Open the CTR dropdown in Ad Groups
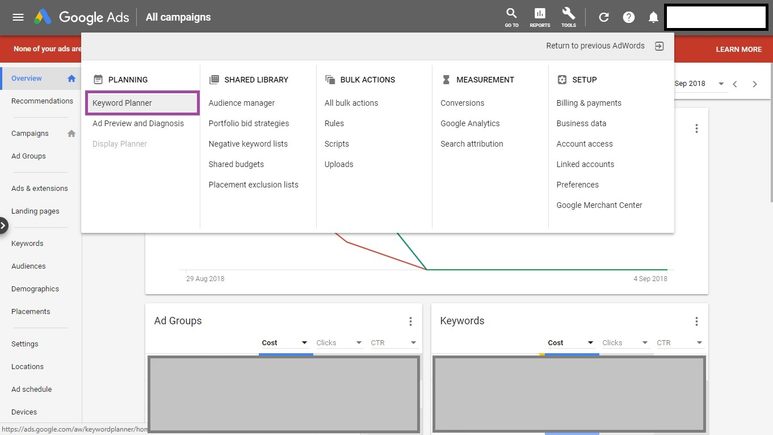The image size is (773, 435). tap(393, 343)
